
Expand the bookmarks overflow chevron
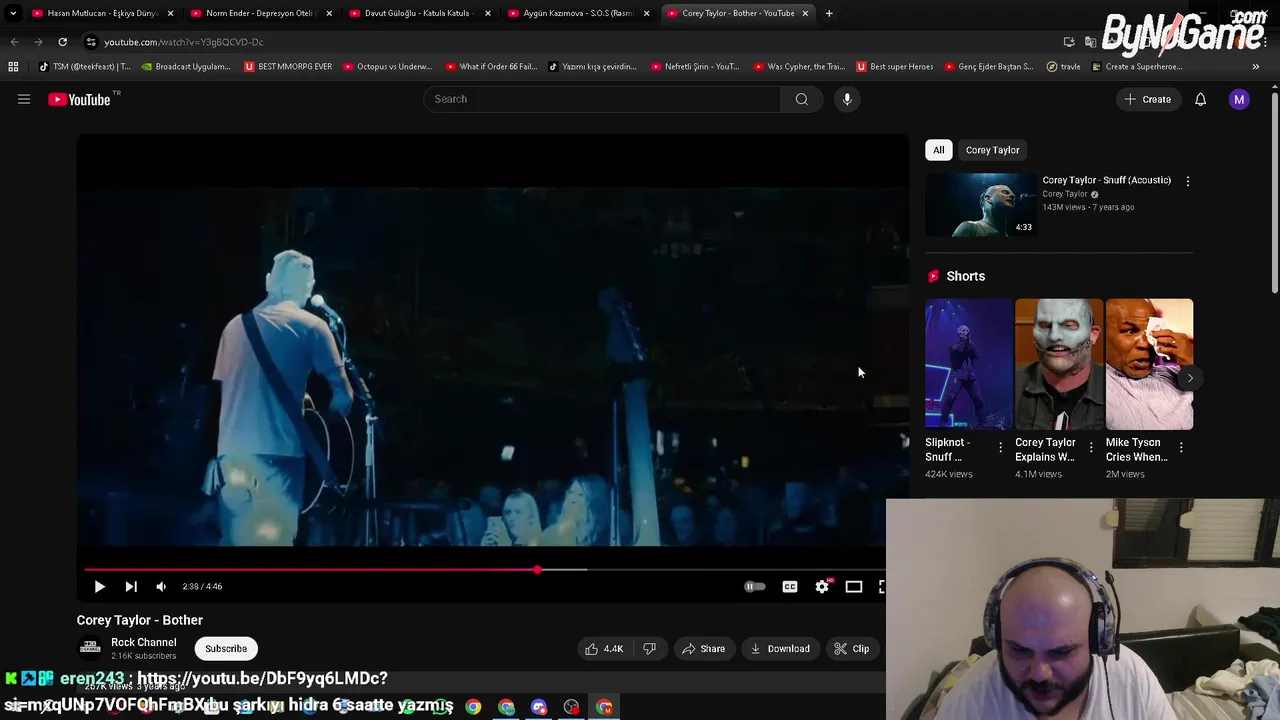point(1256,67)
